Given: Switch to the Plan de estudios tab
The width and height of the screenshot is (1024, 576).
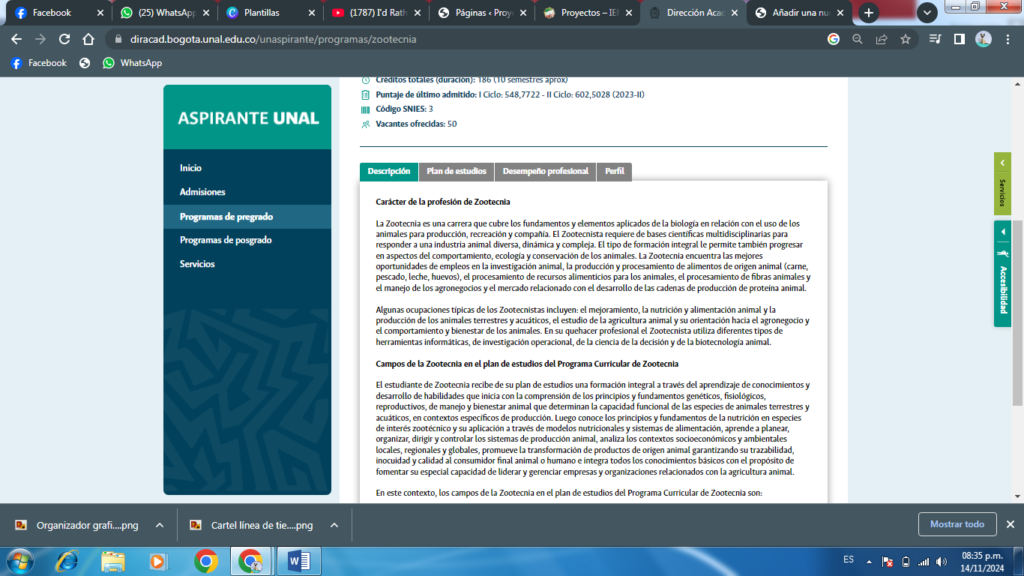Looking at the screenshot, I should [456, 171].
